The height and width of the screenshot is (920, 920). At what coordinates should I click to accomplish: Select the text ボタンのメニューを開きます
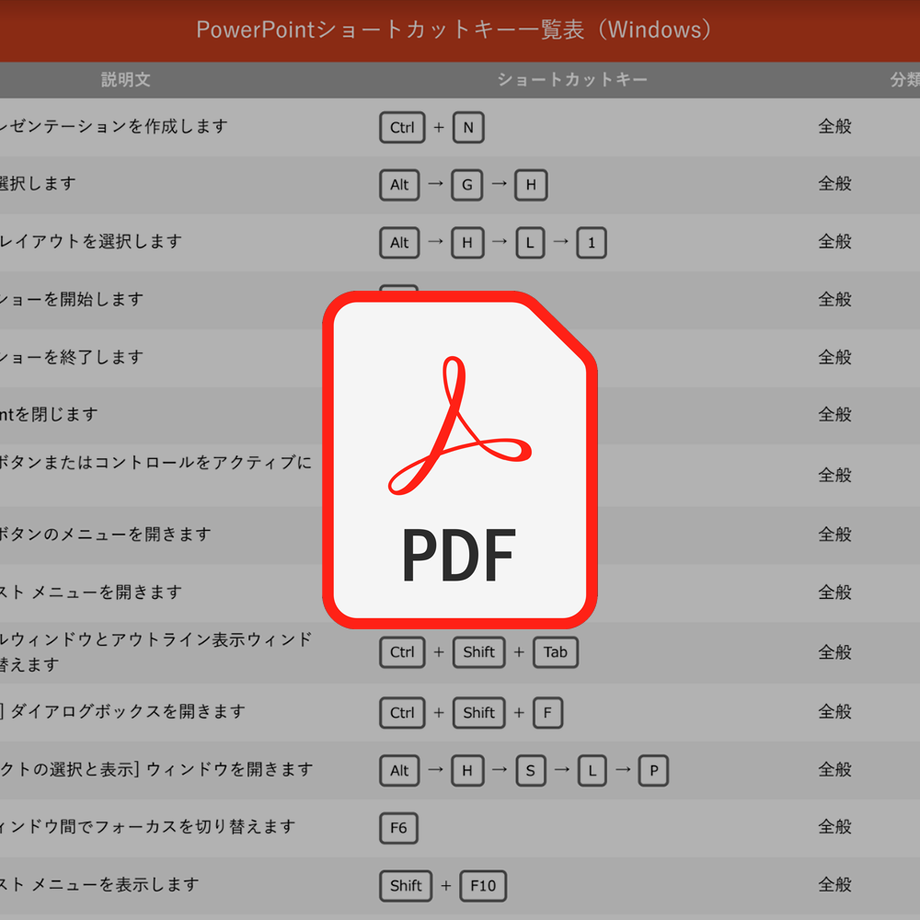pos(106,535)
